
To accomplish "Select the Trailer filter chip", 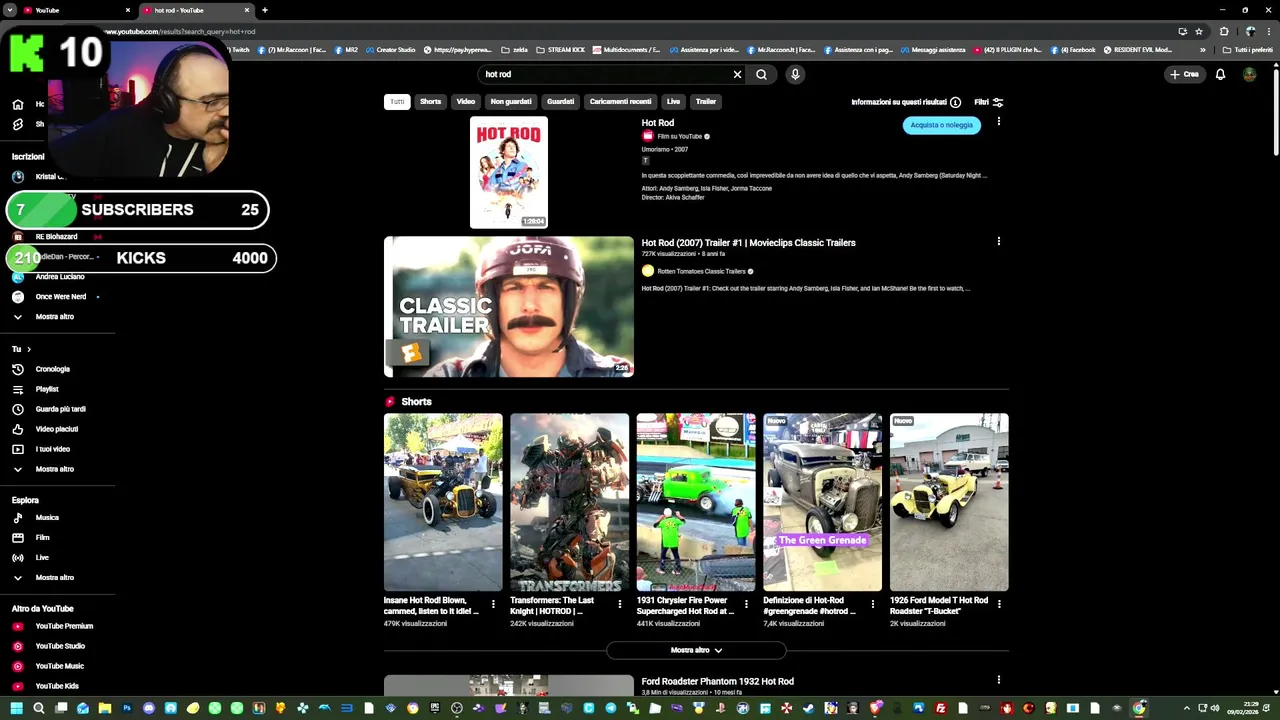I will click(x=706, y=101).
